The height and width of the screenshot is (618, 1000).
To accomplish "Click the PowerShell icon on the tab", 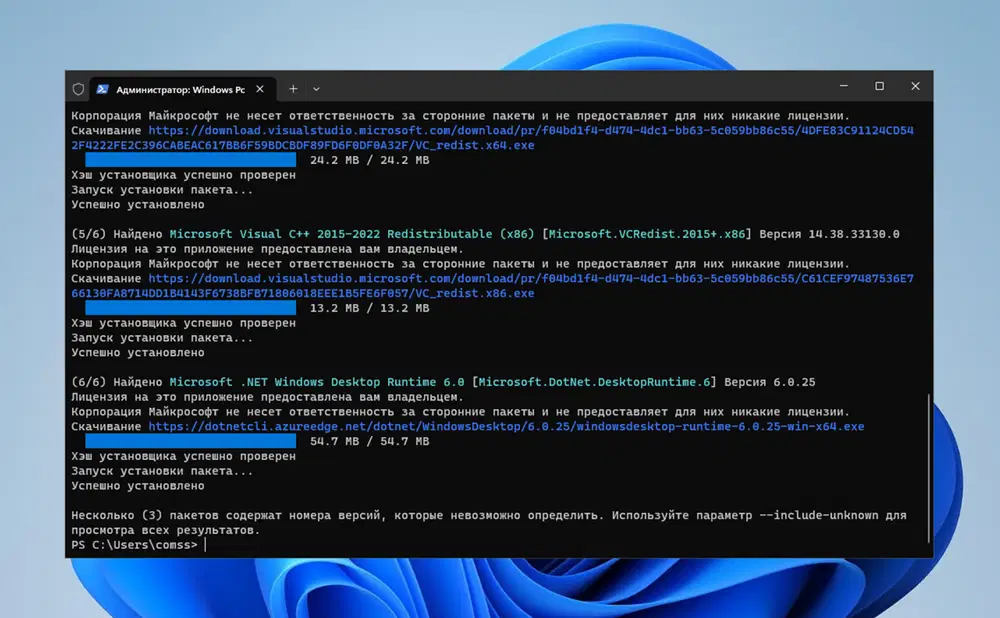I will point(102,89).
